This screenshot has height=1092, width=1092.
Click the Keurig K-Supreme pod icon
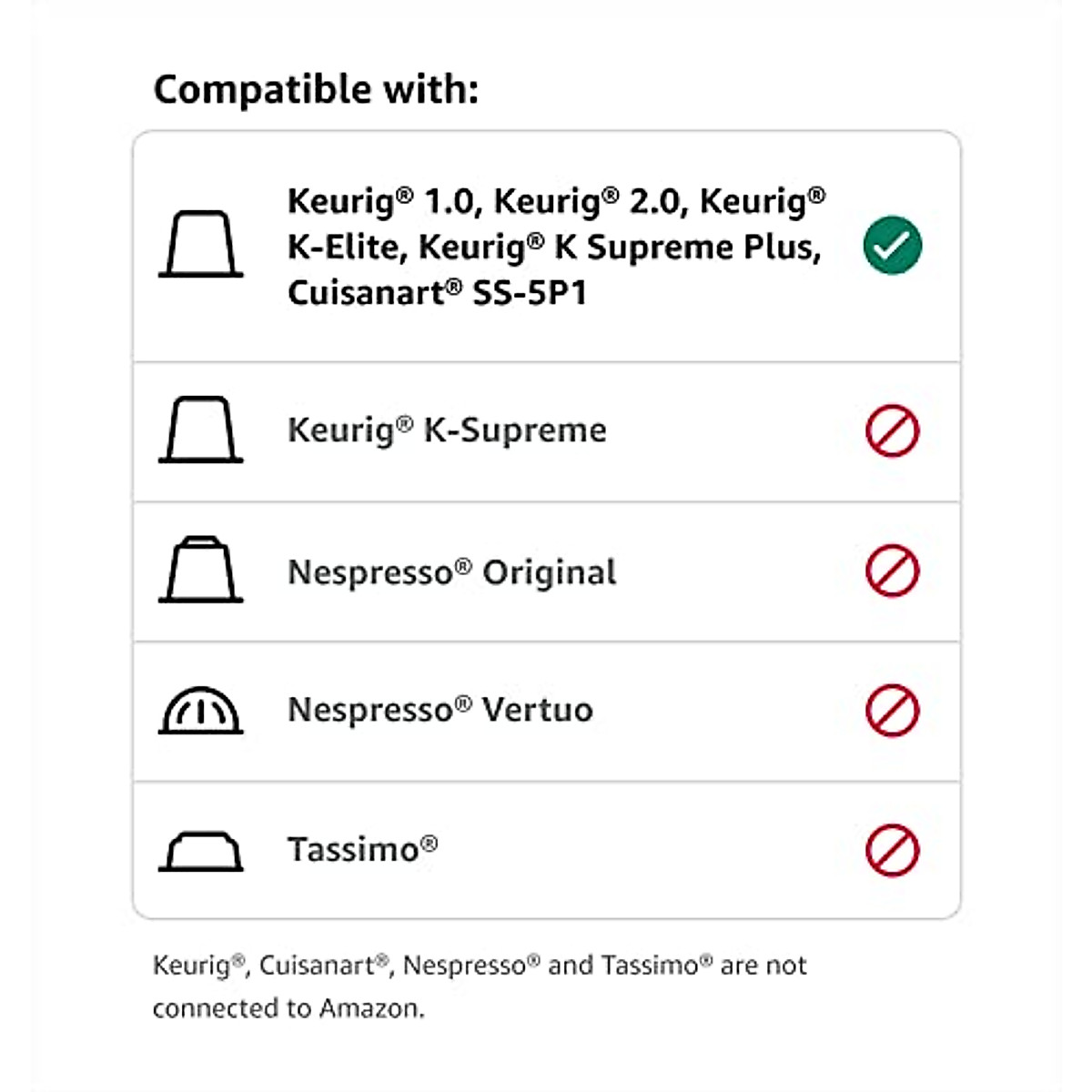pos(201,430)
